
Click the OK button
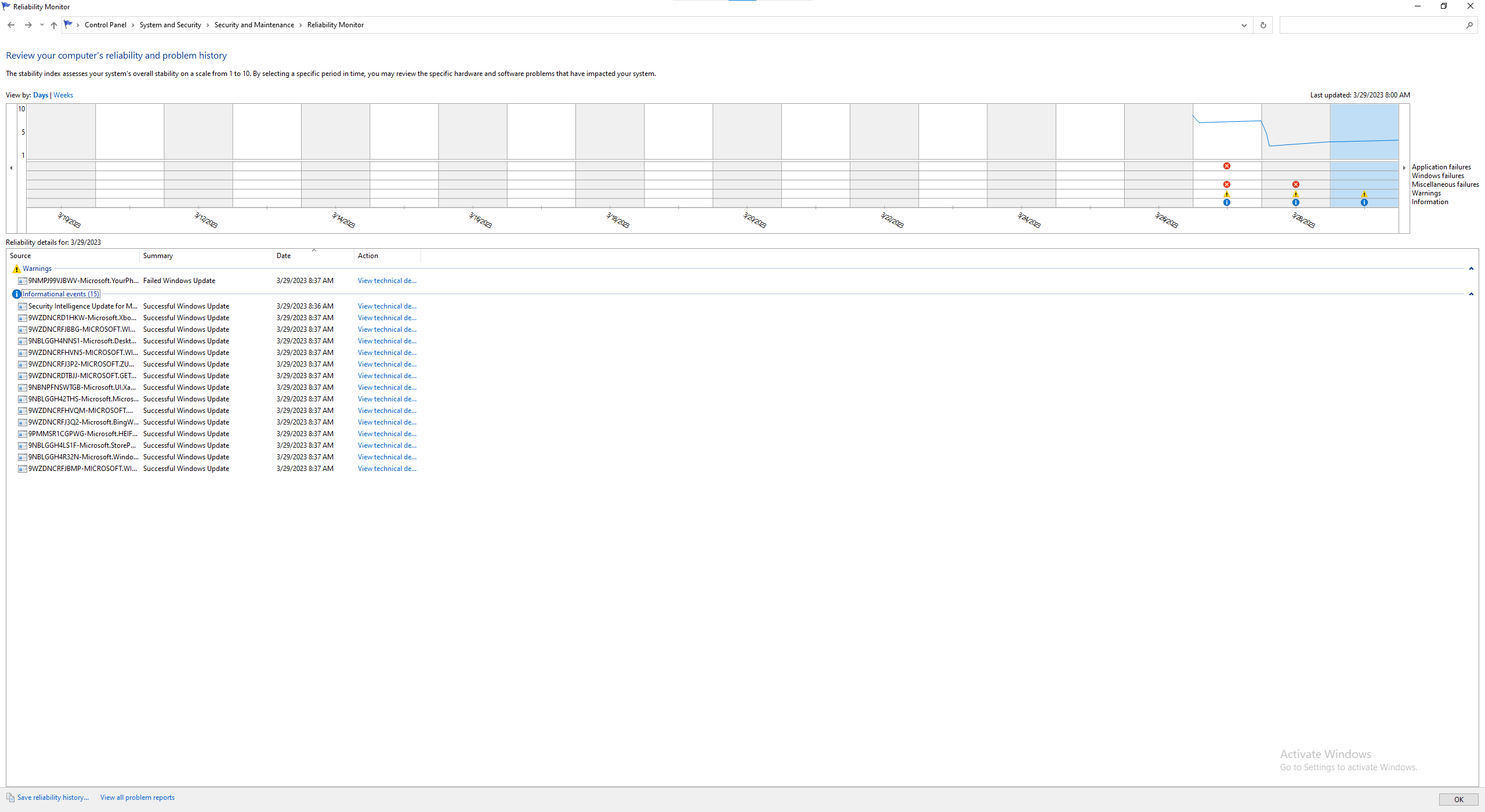pyautogui.click(x=1458, y=799)
